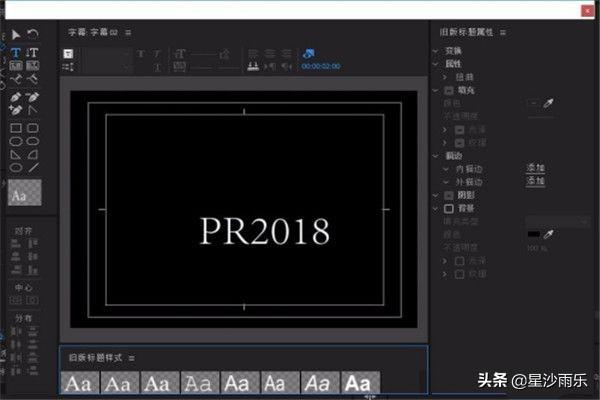
Task: Select the Convert Anchor Point tool
Action: (x=33, y=111)
